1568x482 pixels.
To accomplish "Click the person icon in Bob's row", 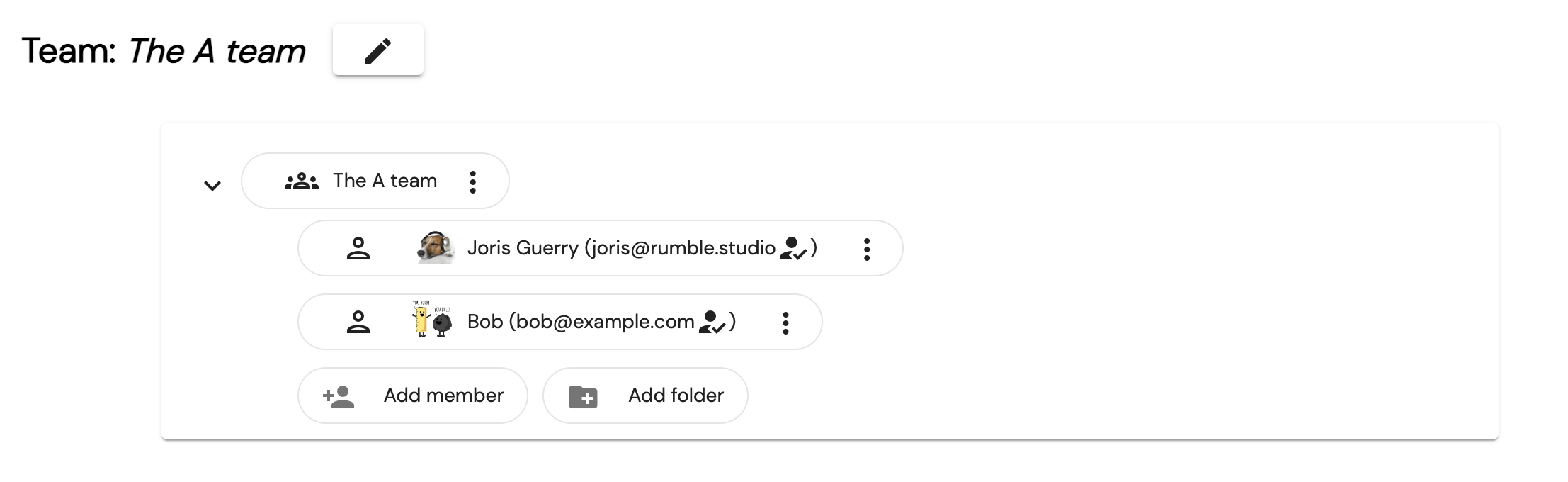I will click(358, 322).
